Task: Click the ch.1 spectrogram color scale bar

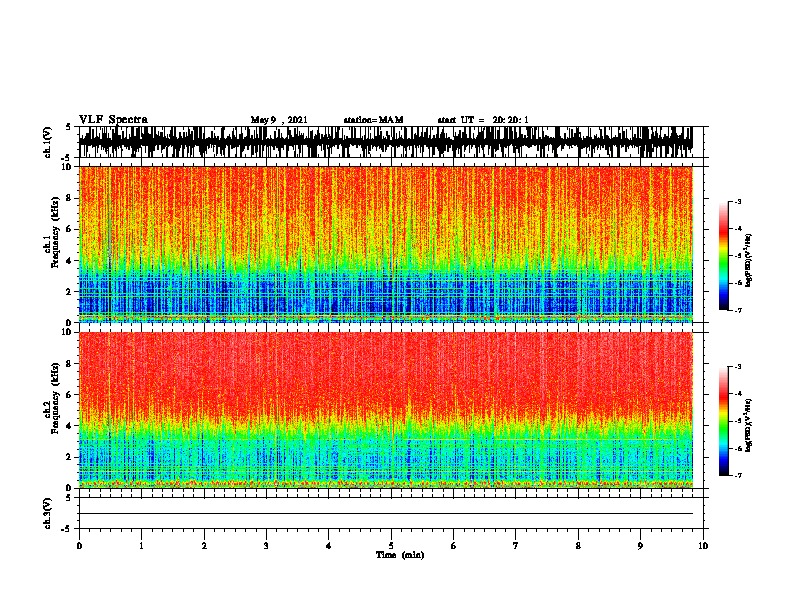Action: point(724,256)
